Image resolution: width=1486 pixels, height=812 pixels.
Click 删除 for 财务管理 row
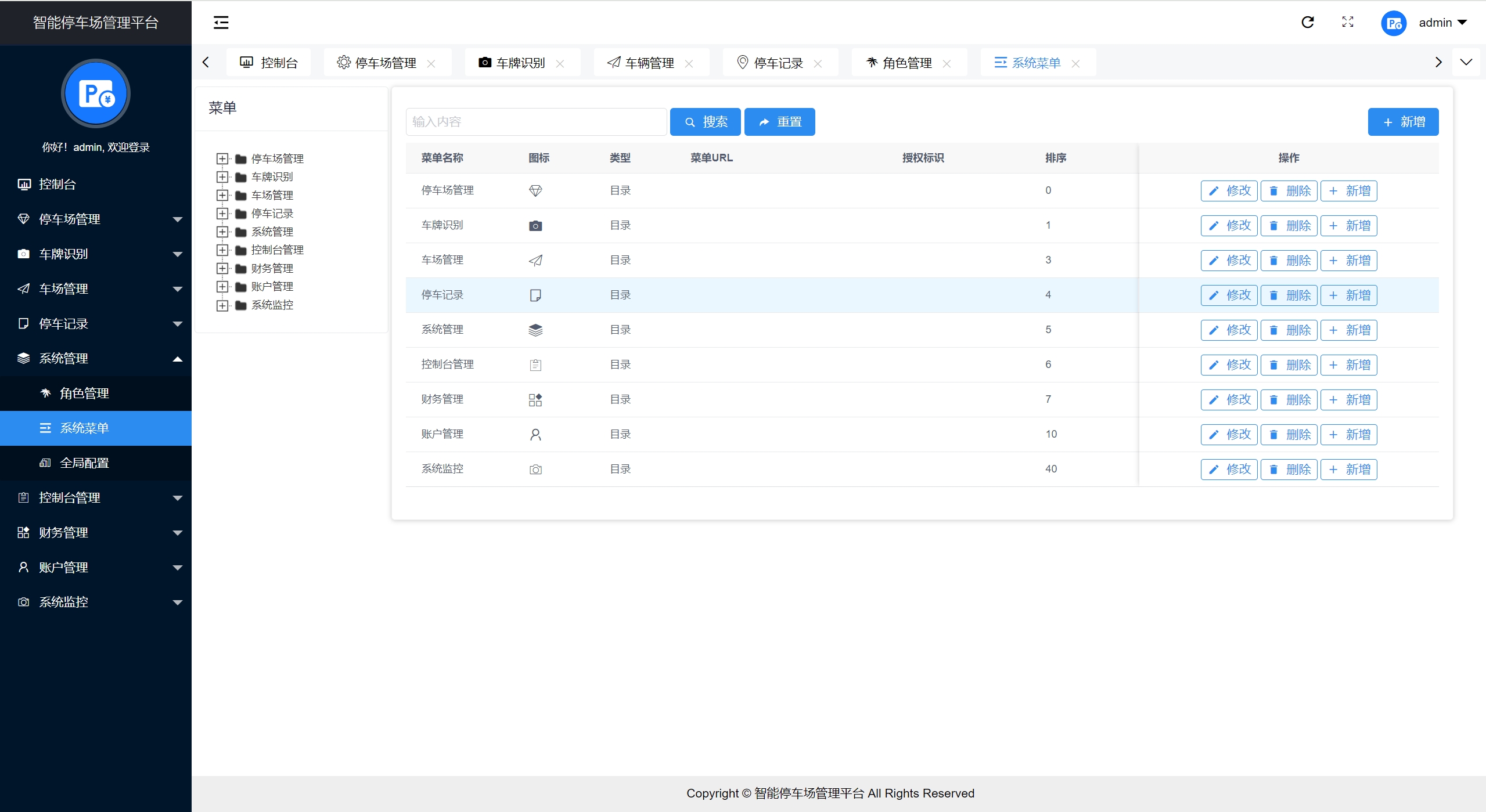(1289, 400)
